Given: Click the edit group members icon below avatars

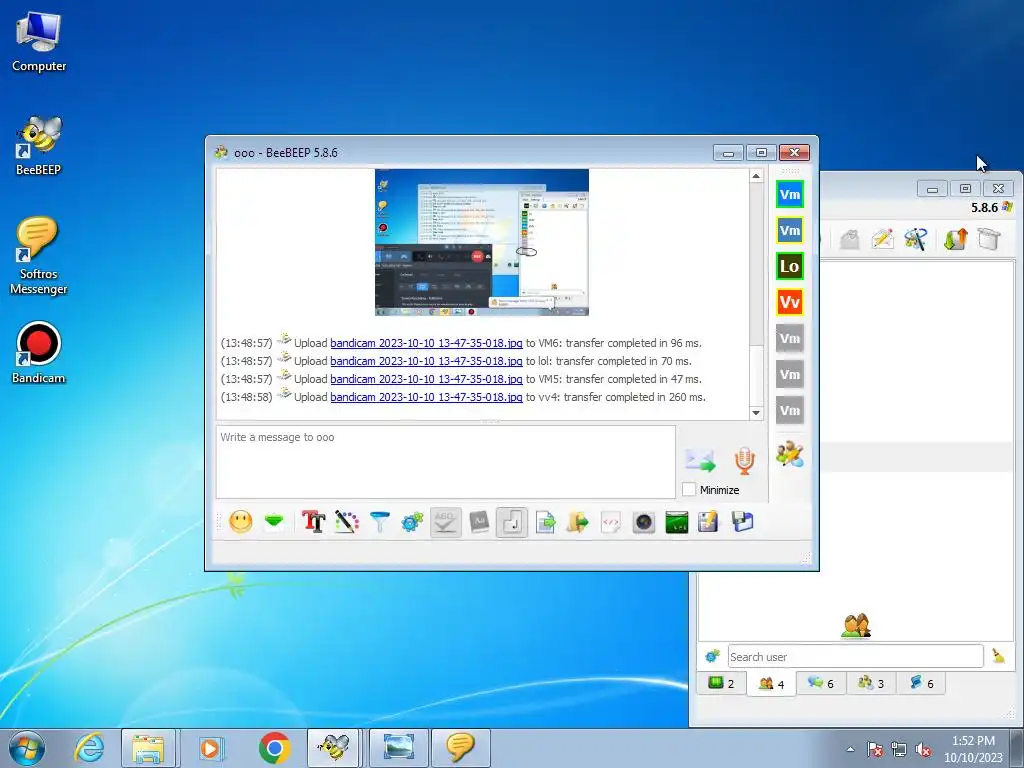Looking at the screenshot, I should (x=790, y=454).
